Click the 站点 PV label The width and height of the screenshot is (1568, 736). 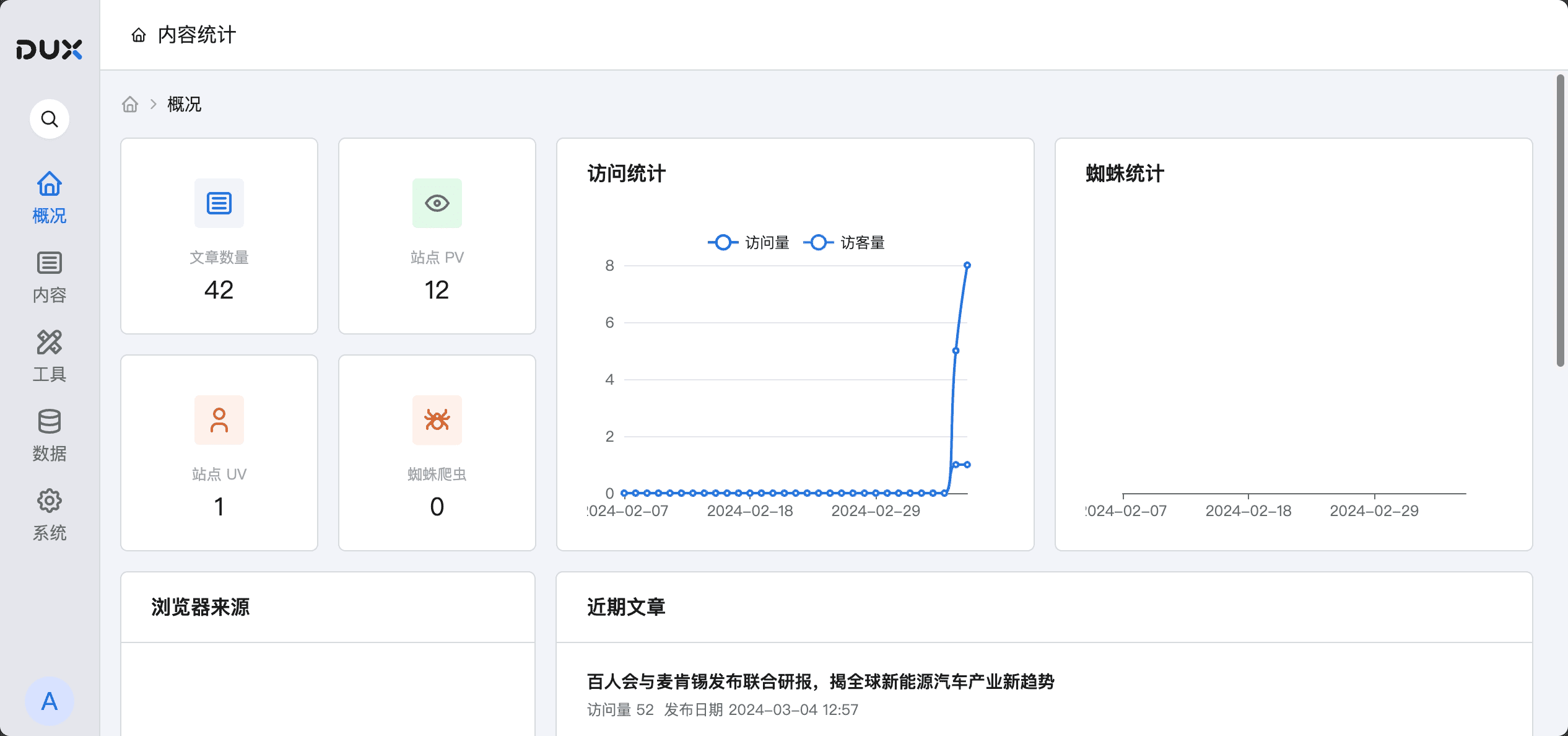point(437,258)
